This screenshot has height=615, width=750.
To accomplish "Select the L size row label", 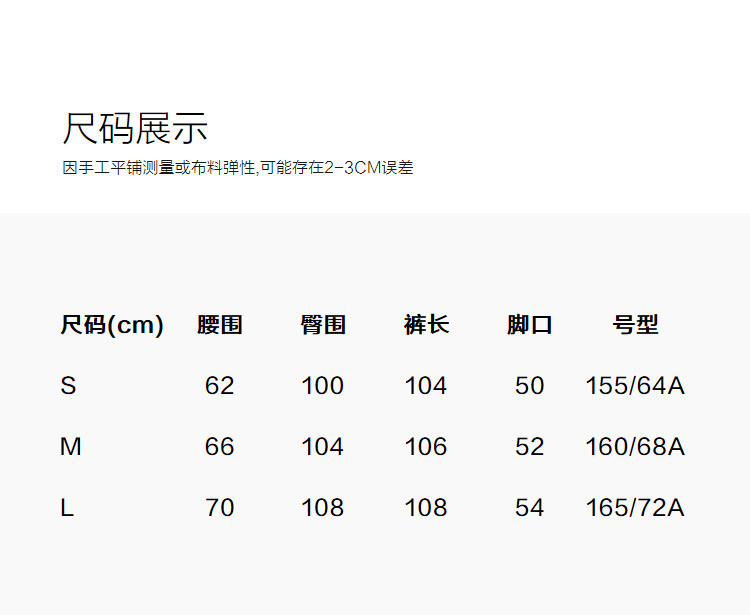I will point(67,508).
